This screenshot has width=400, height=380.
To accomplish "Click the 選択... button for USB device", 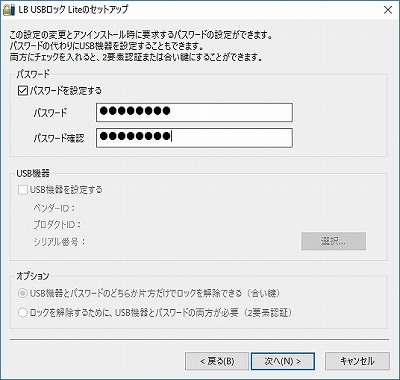I will click(x=333, y=241).
